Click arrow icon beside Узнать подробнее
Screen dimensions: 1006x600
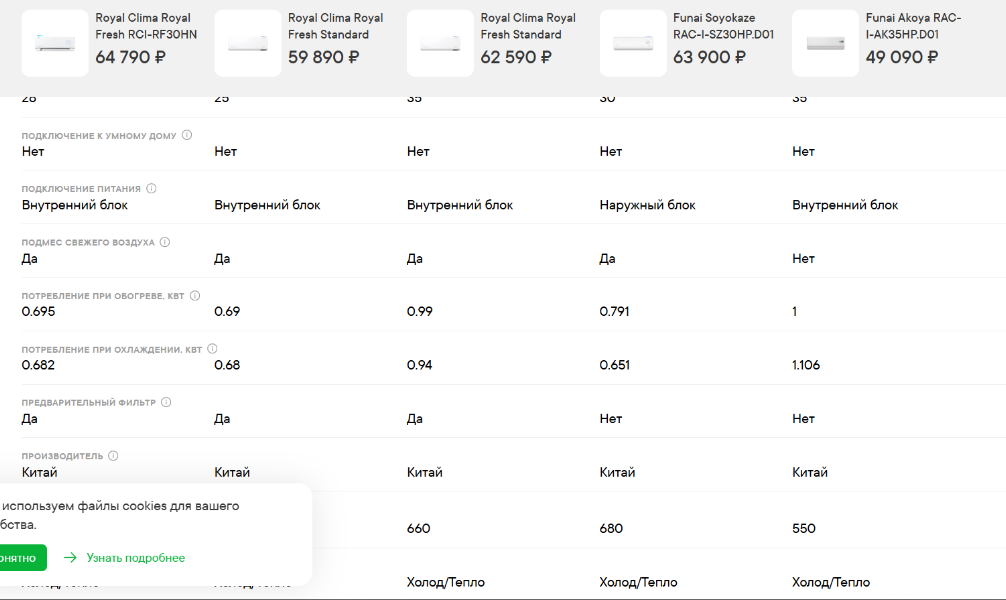[x=70, y=558]
